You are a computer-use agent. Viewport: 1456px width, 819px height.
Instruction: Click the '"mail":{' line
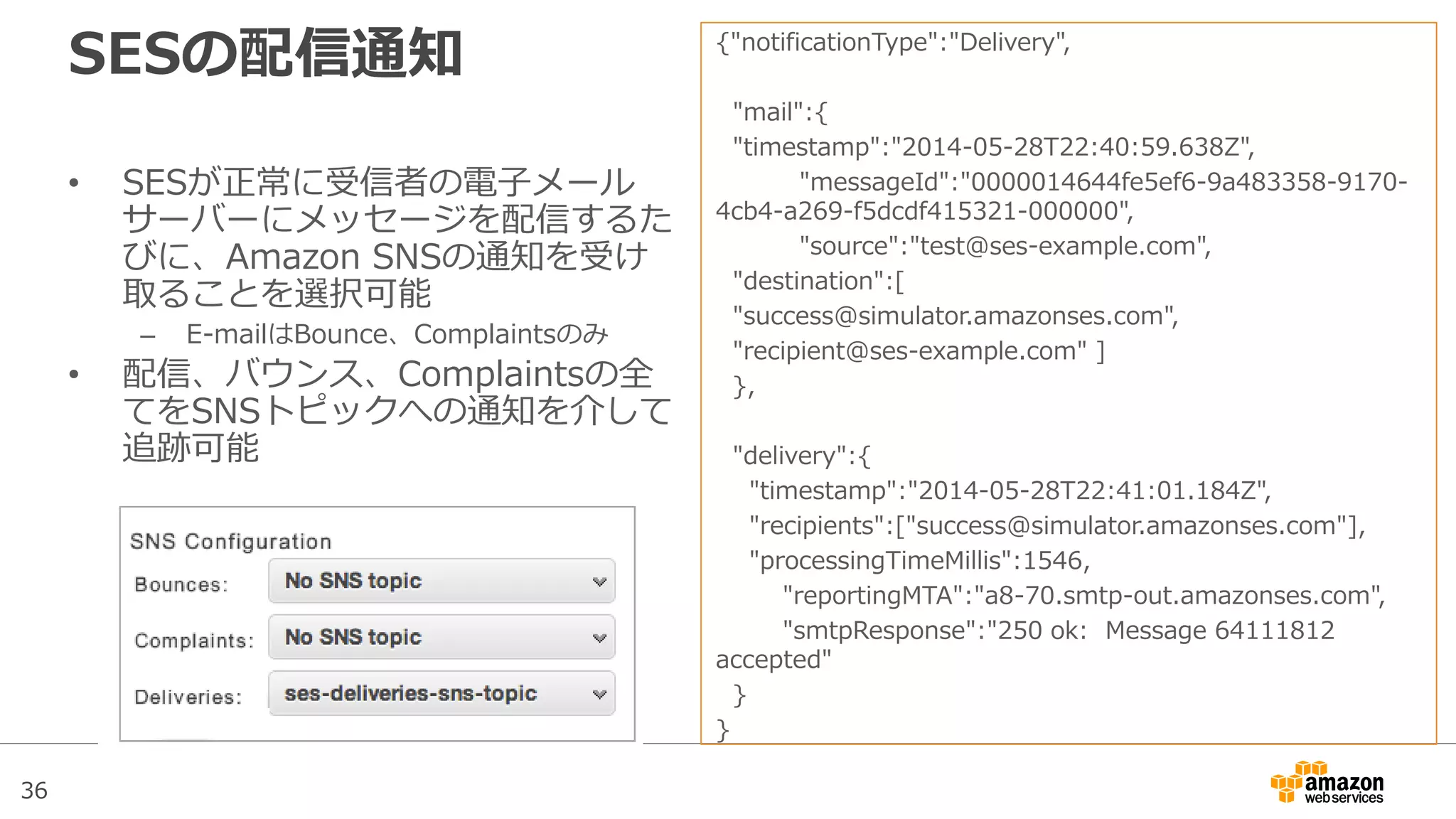[780, 112]
